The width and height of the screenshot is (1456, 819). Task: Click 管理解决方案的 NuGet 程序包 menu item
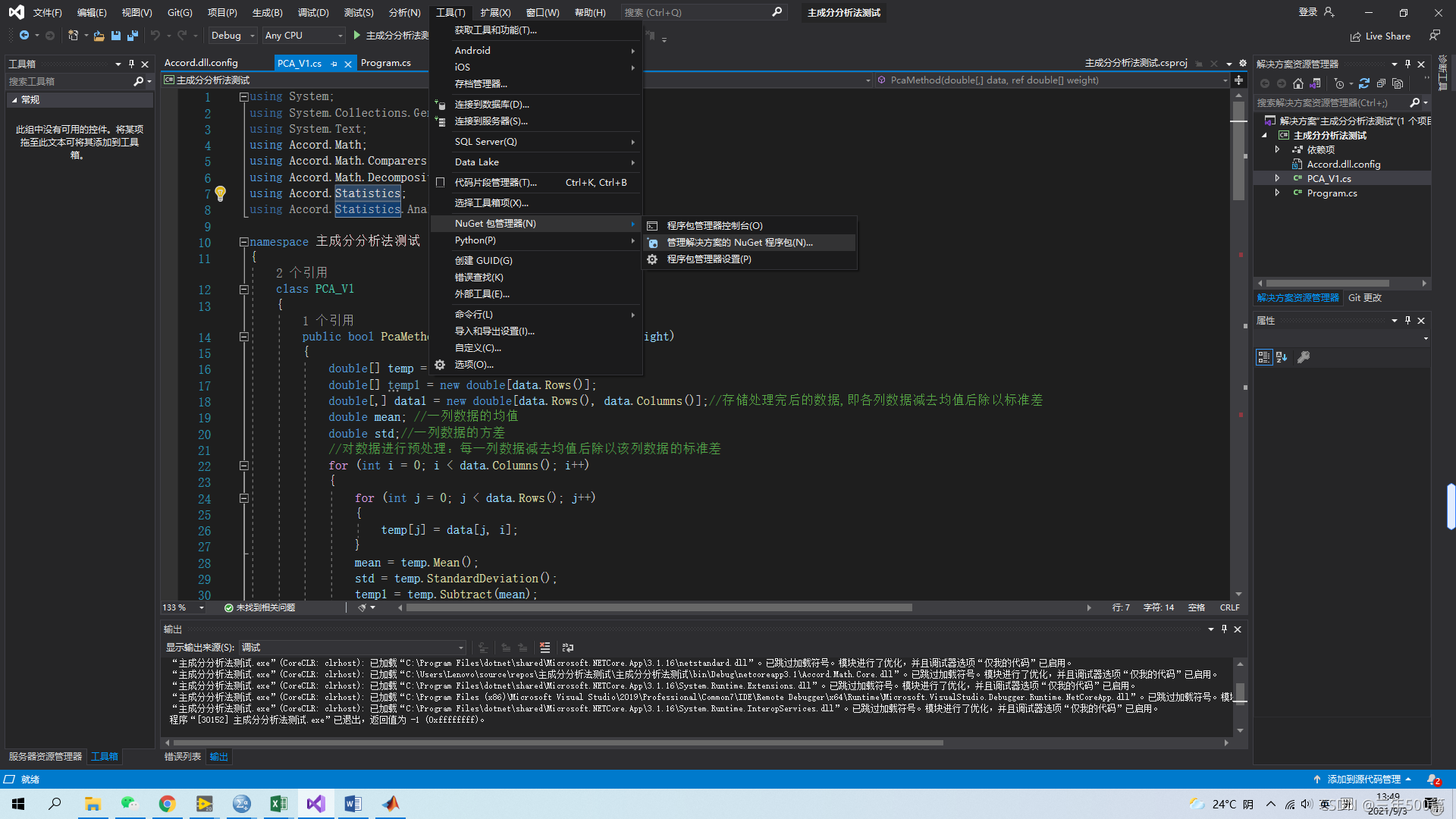(750, 243)
